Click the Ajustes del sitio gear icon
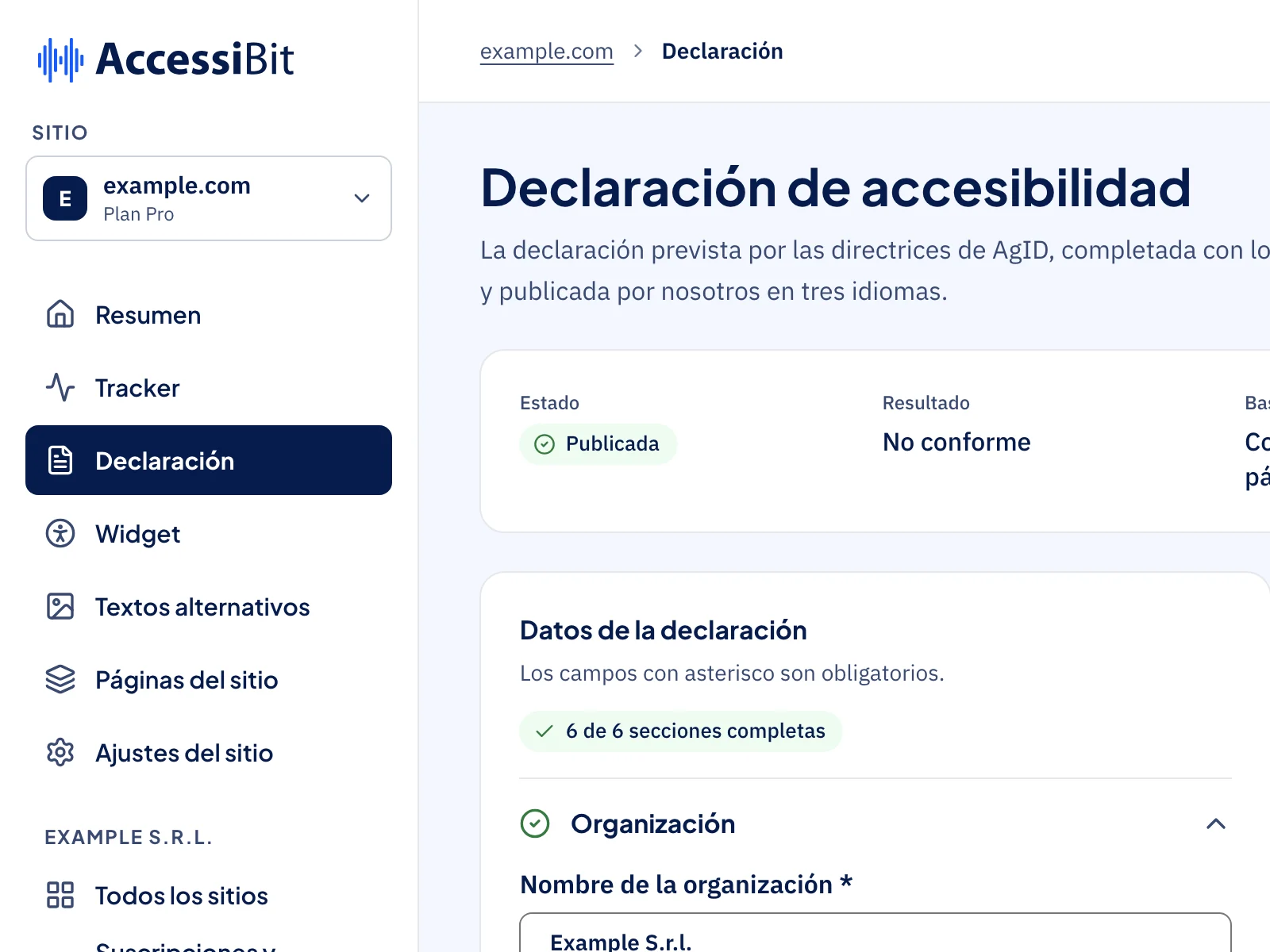 point(60,752)
